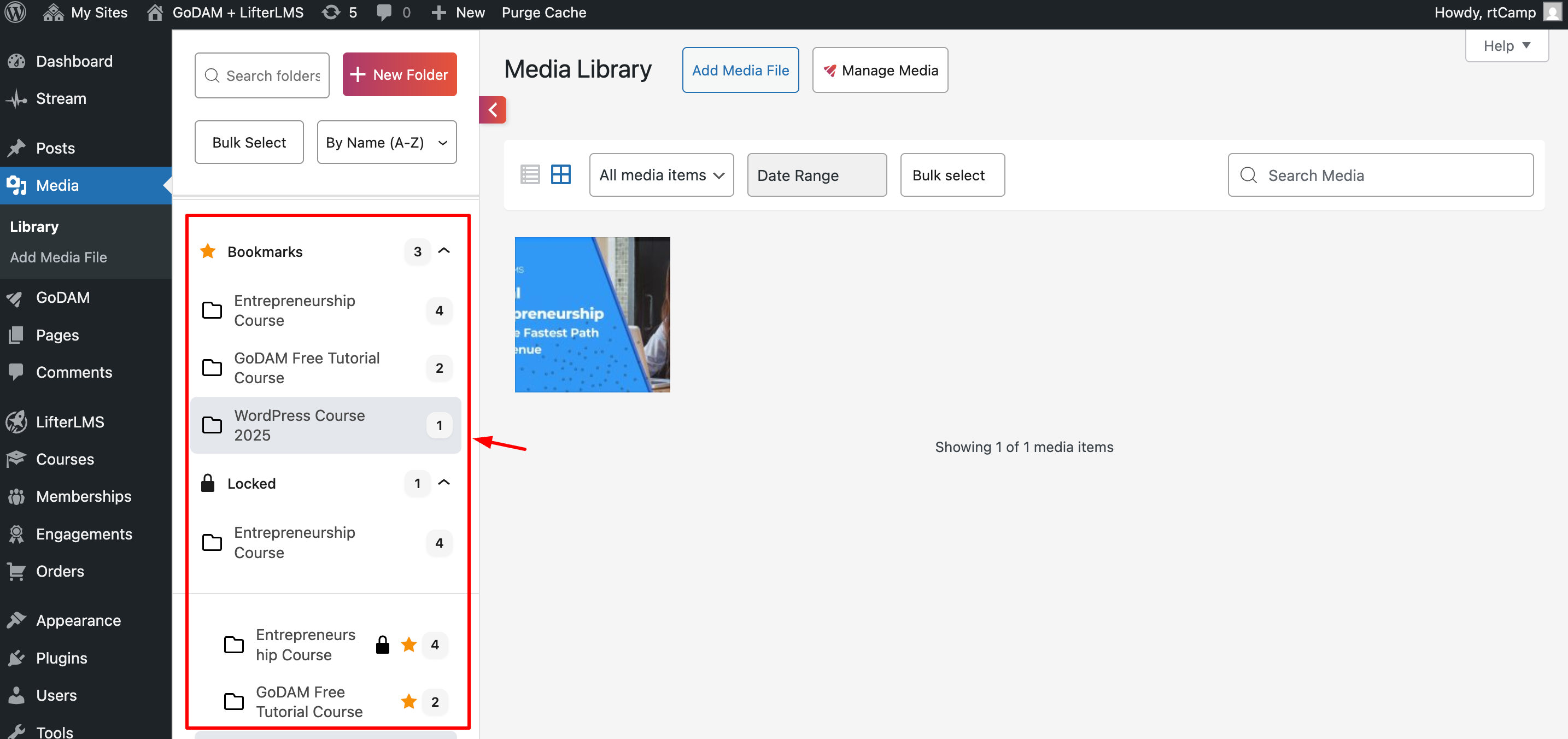This screenshot has width=1568, height=739.
Task: Click the updates icon showing 5
Action: click(x=340, y=13)
